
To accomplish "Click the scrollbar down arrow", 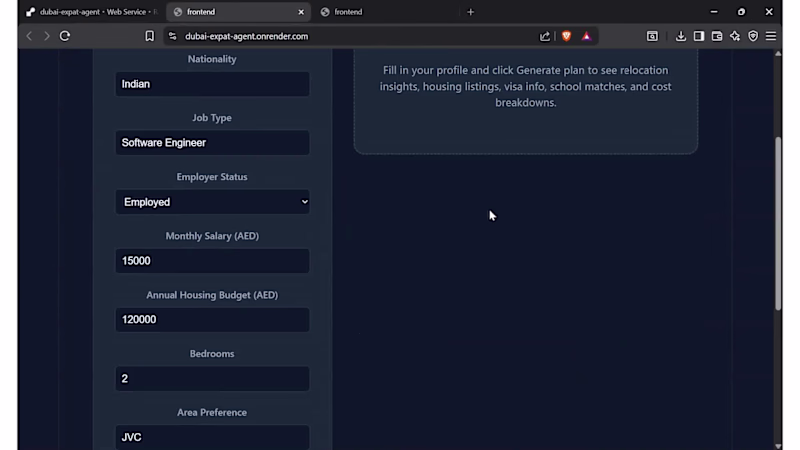I will click(778, 445).
